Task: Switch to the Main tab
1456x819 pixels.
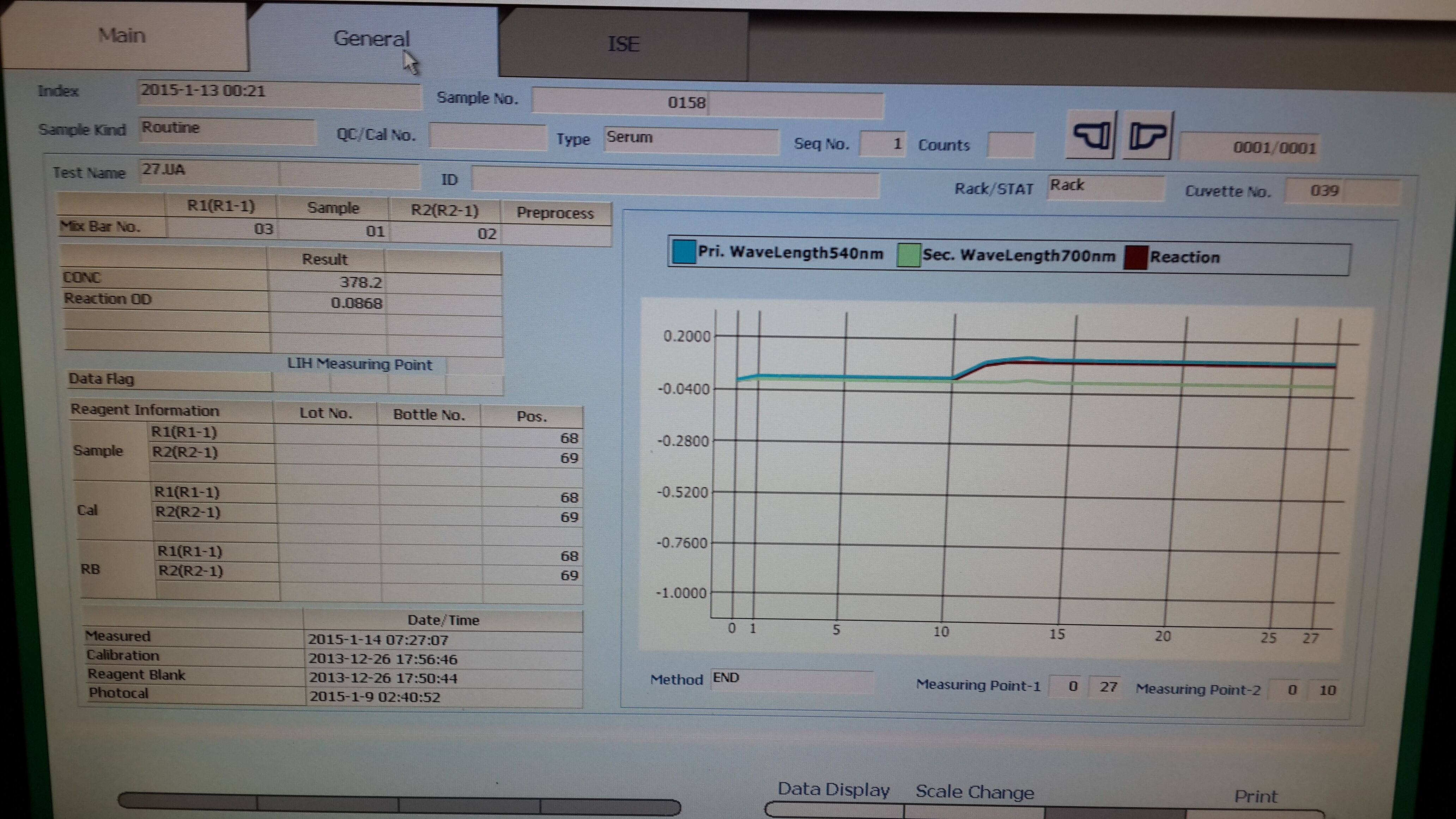Action: click(122, 36)
